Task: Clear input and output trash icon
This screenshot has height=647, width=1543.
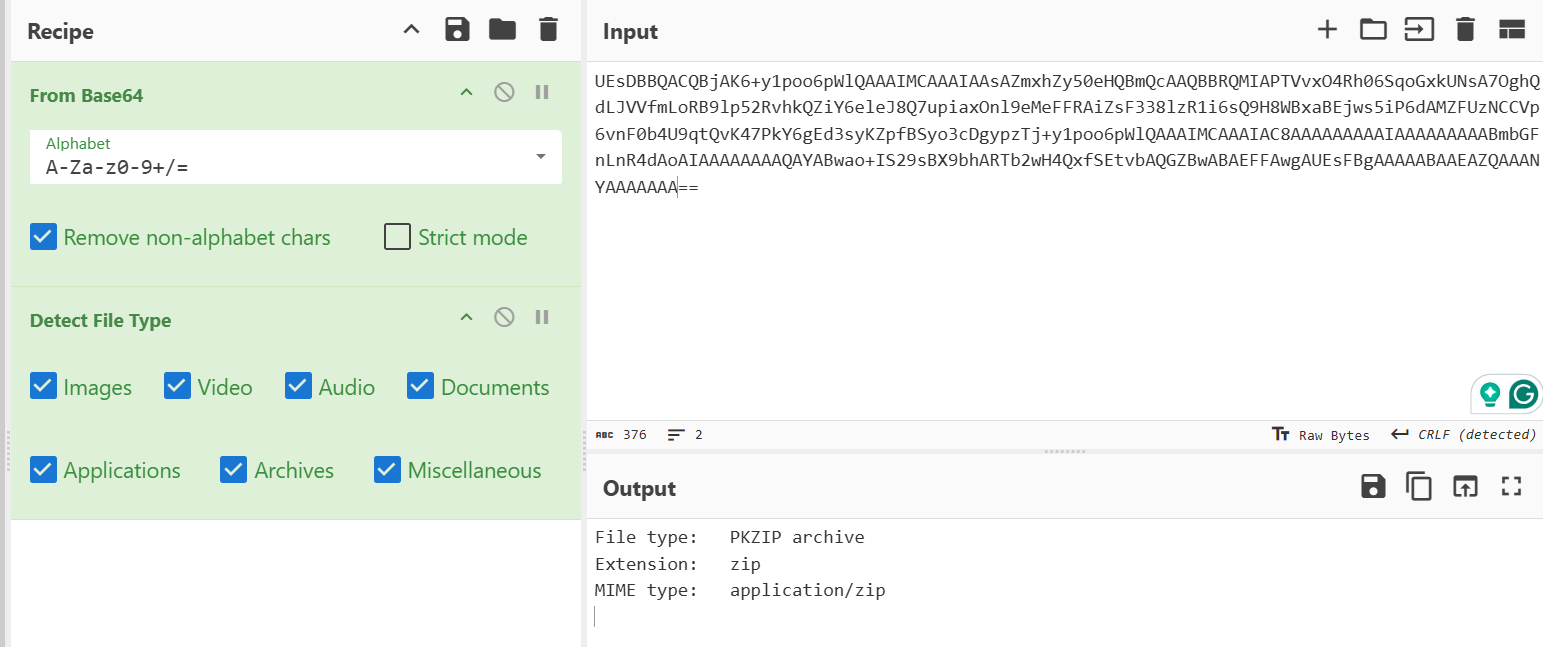Action: point(1465,30)
